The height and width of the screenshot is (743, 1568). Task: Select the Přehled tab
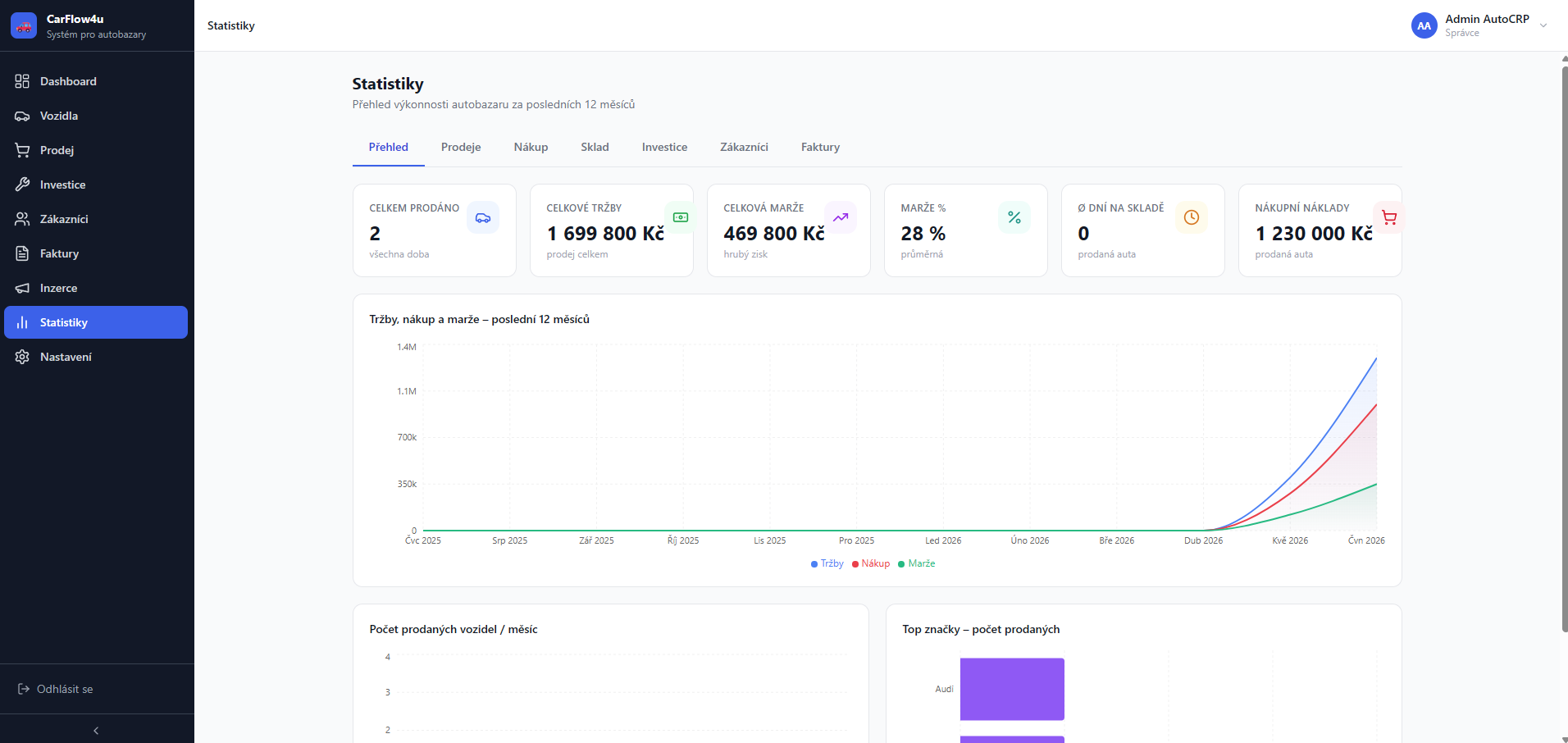click(x=389, y=148)
